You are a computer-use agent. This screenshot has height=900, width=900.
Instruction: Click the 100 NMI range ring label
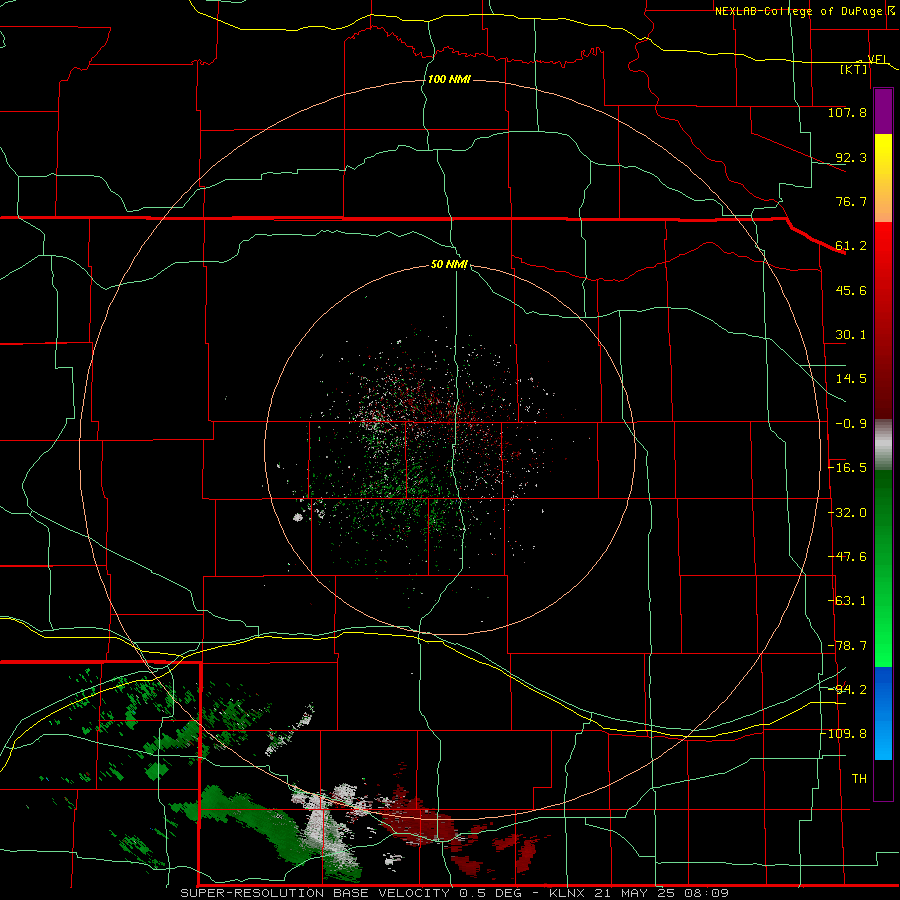pyautogui.click(x=449, y=79)
